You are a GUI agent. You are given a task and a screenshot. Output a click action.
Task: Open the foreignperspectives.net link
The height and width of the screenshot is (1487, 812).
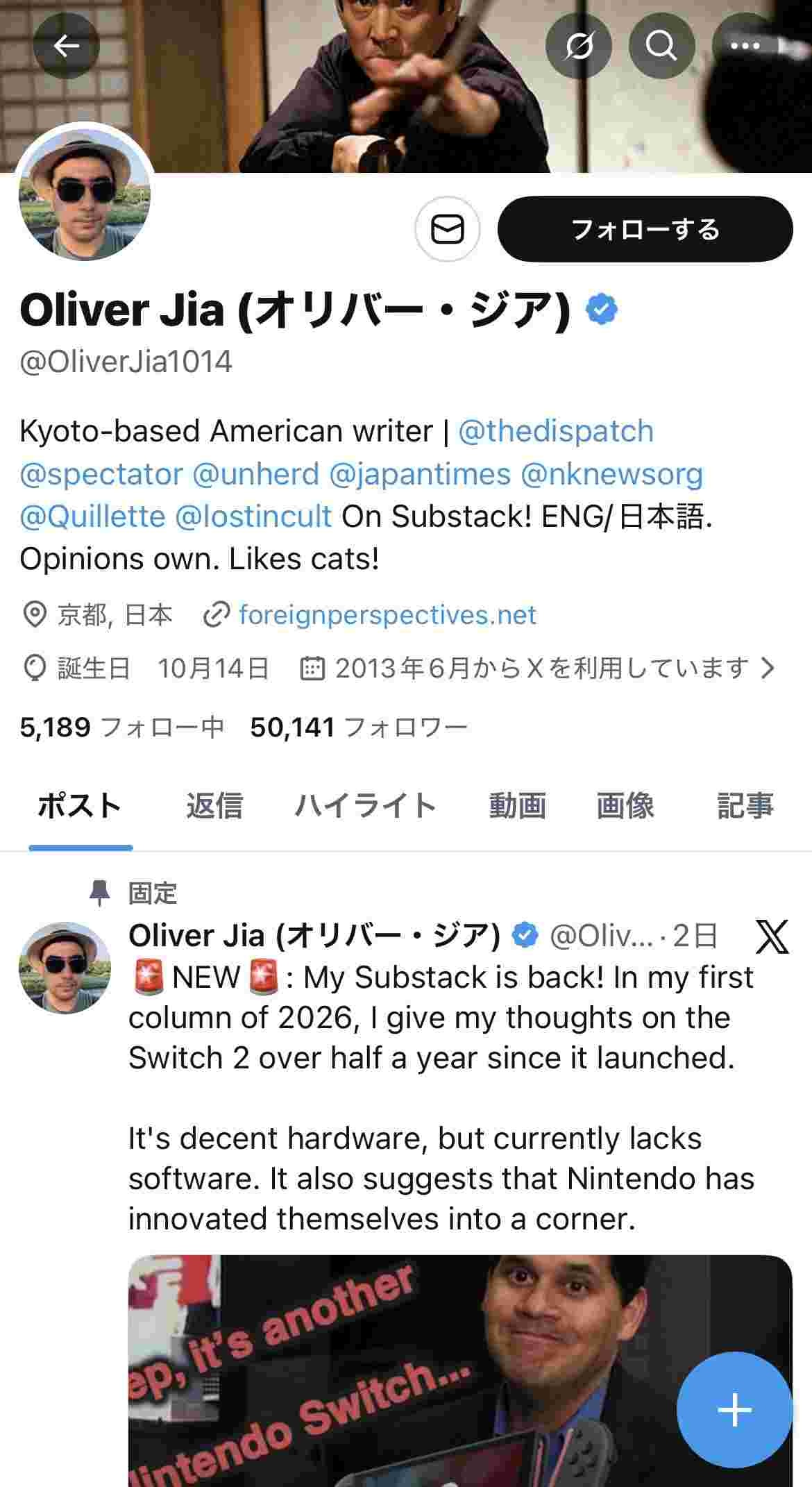(387, 615)
